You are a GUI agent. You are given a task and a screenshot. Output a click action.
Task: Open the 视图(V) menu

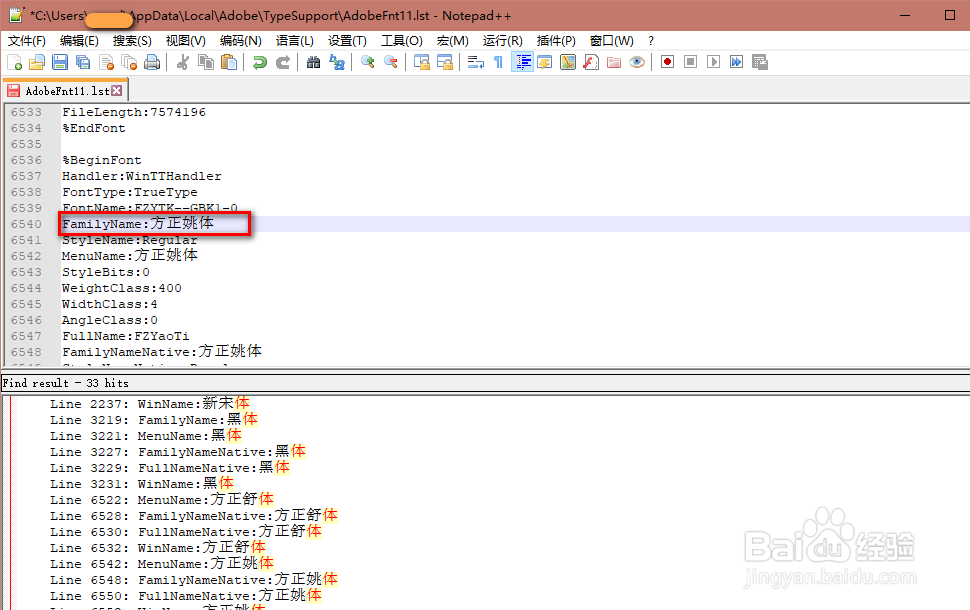tap(186, 41)
